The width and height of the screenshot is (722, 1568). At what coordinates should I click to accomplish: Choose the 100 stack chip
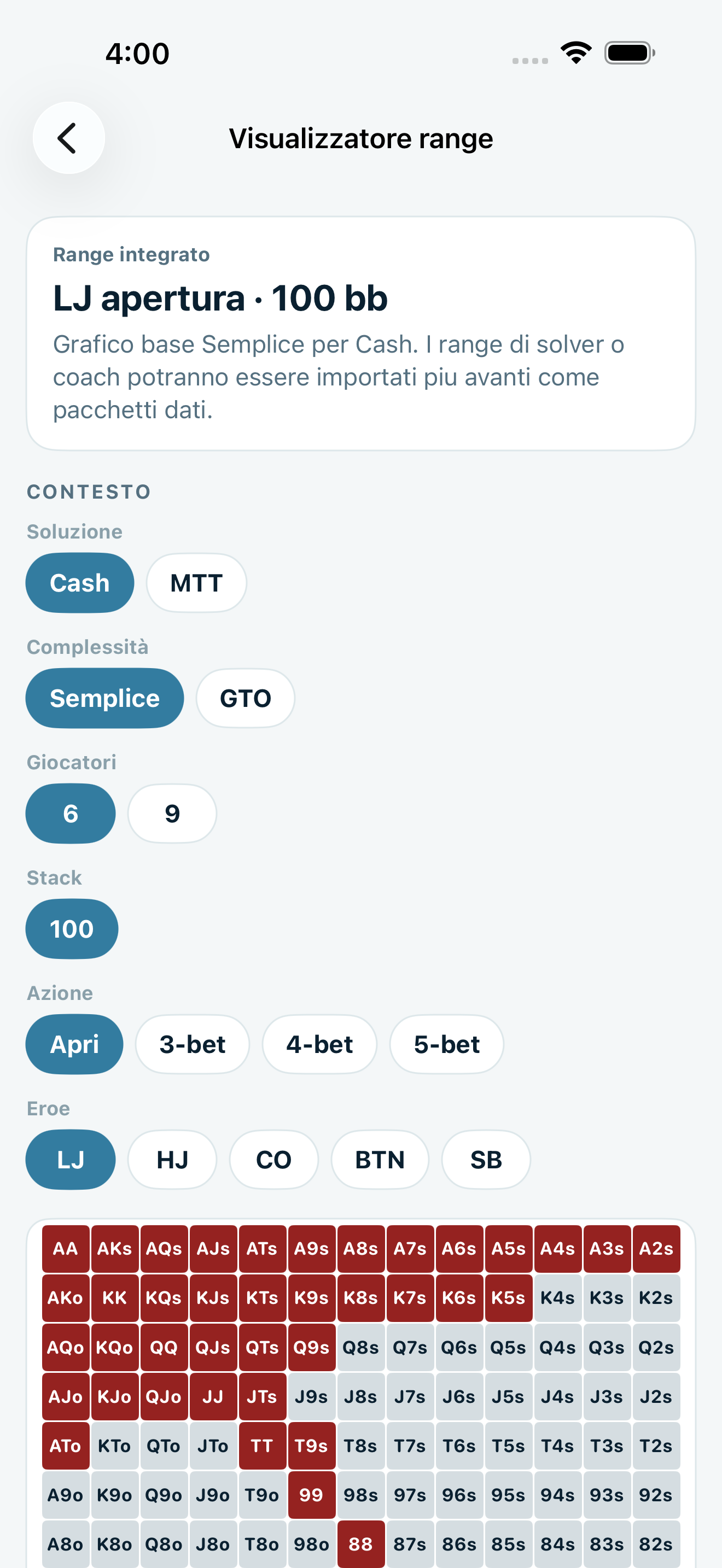pos(72,929)
